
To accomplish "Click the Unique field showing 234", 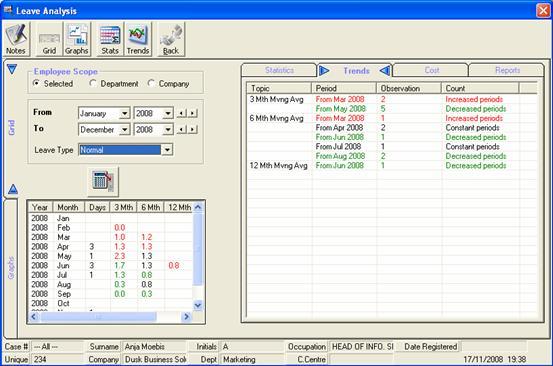I will pyautogui.click(x=56, y=359).
